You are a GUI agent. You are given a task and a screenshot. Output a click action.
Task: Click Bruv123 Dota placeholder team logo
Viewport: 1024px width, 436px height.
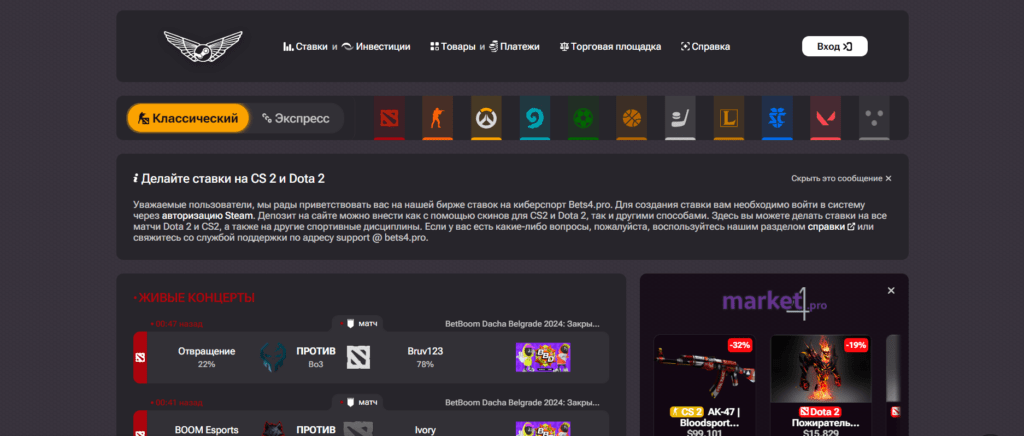358,357
